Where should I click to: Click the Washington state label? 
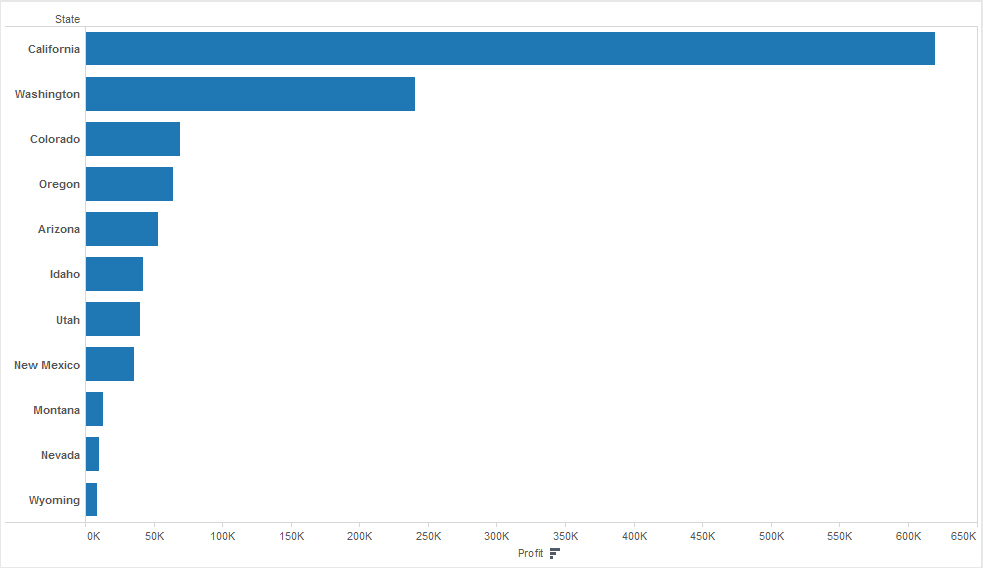tap(47, 94)
